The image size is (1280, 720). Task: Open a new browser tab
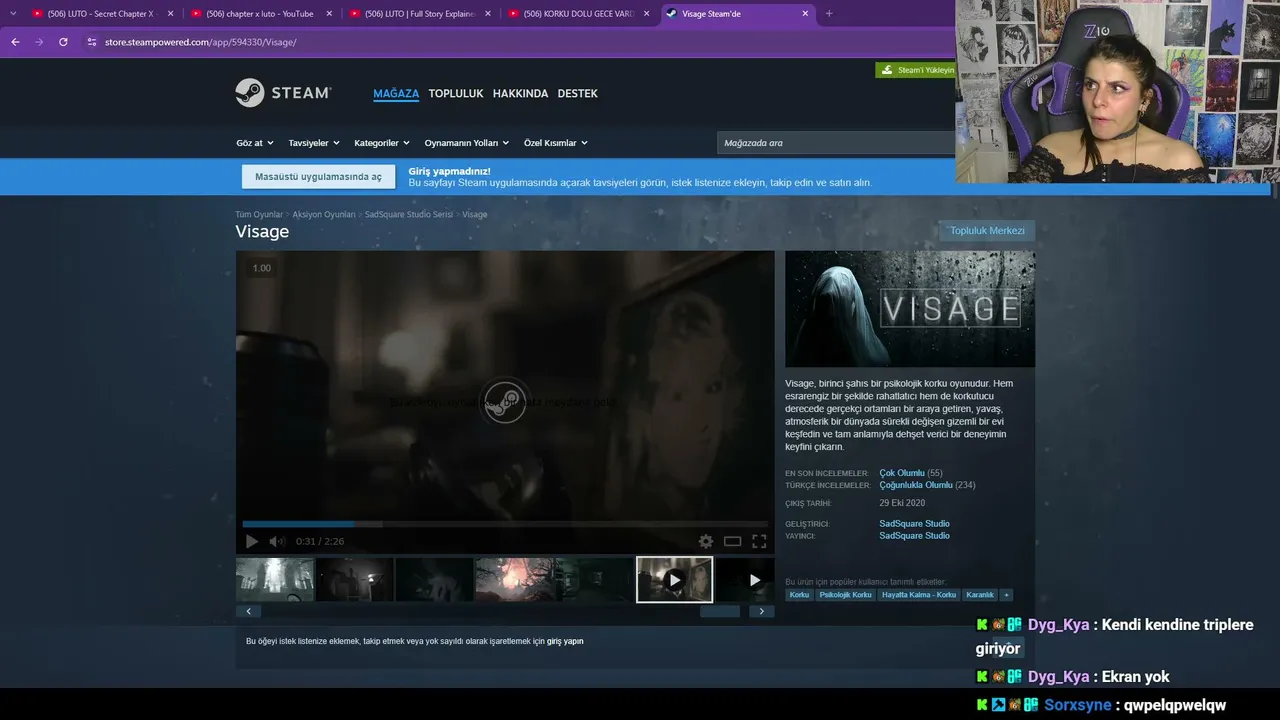click(x=829, y=14)
